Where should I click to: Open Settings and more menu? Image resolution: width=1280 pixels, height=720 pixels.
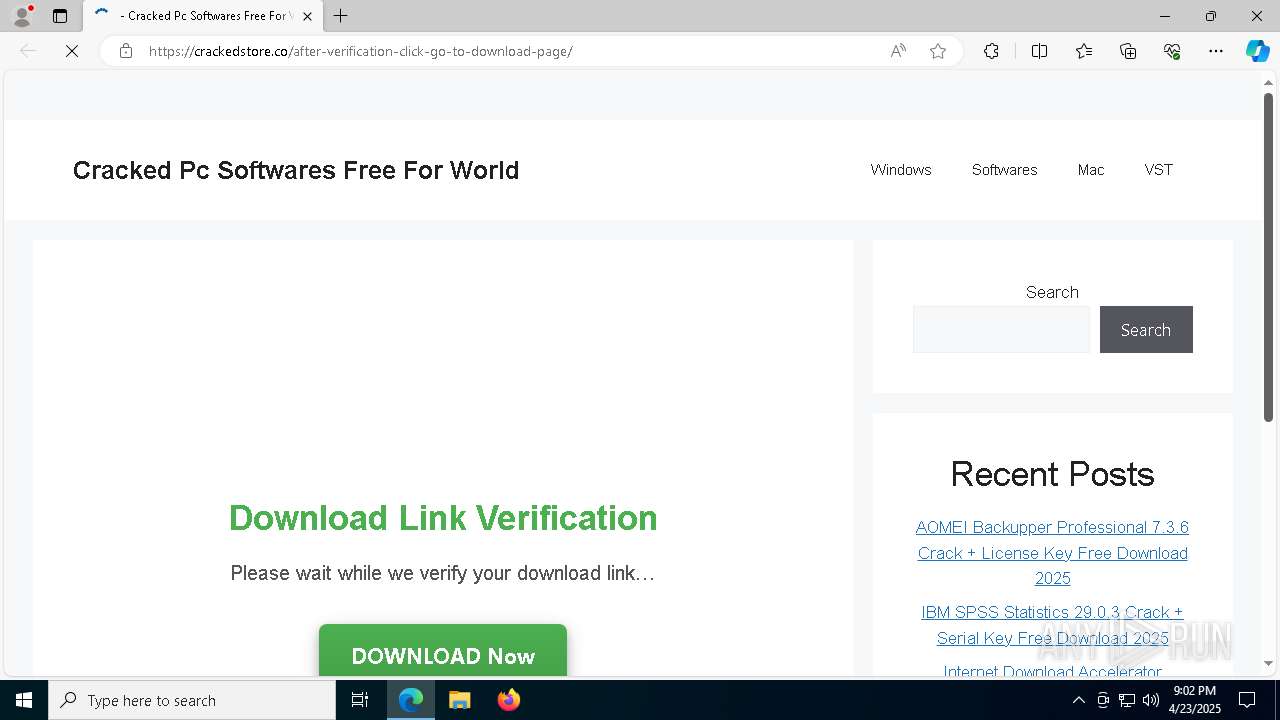[1216, 51]
